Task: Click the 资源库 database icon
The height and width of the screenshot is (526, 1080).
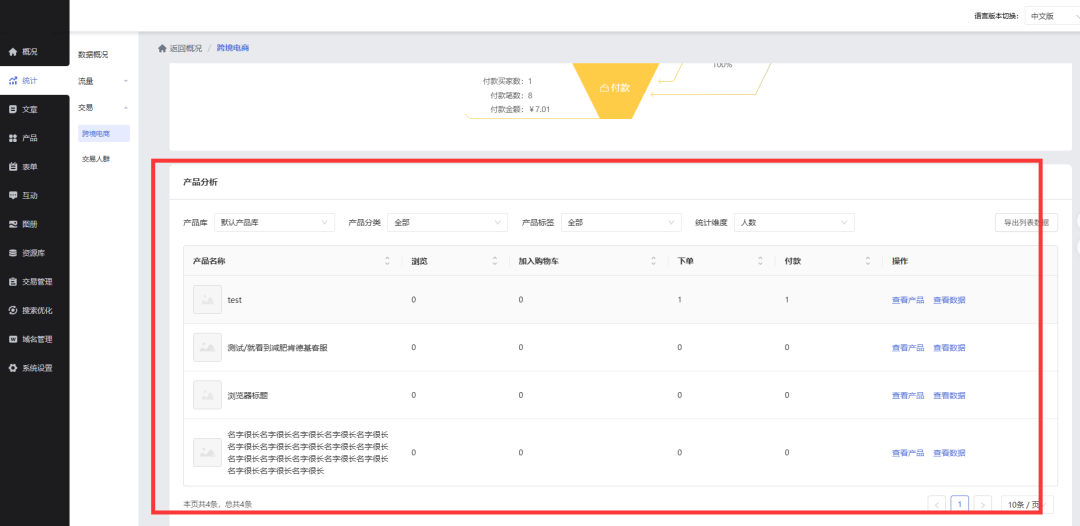Action: tap(13, 253)
